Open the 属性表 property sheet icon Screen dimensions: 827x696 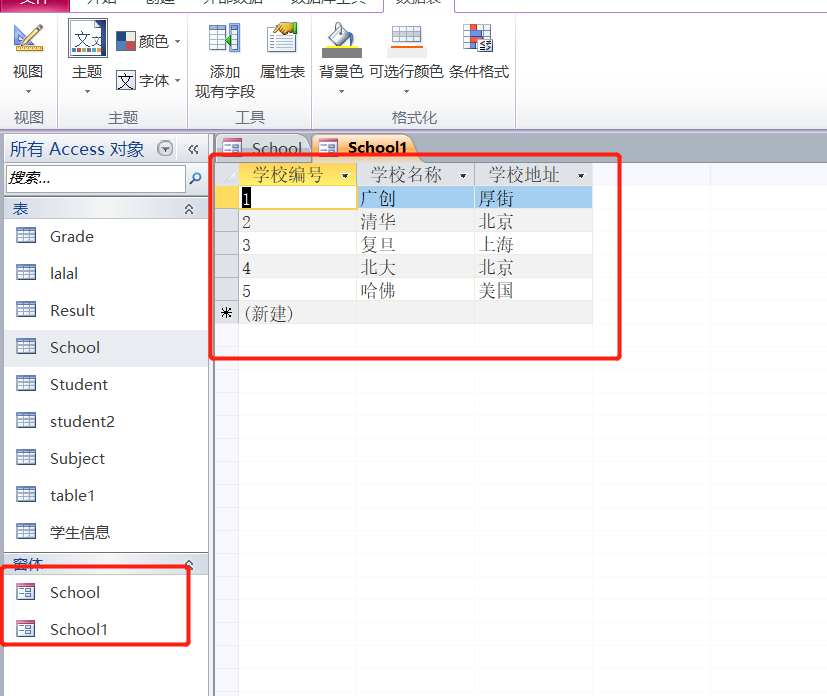pyautogui.click(x=282, y=39)
